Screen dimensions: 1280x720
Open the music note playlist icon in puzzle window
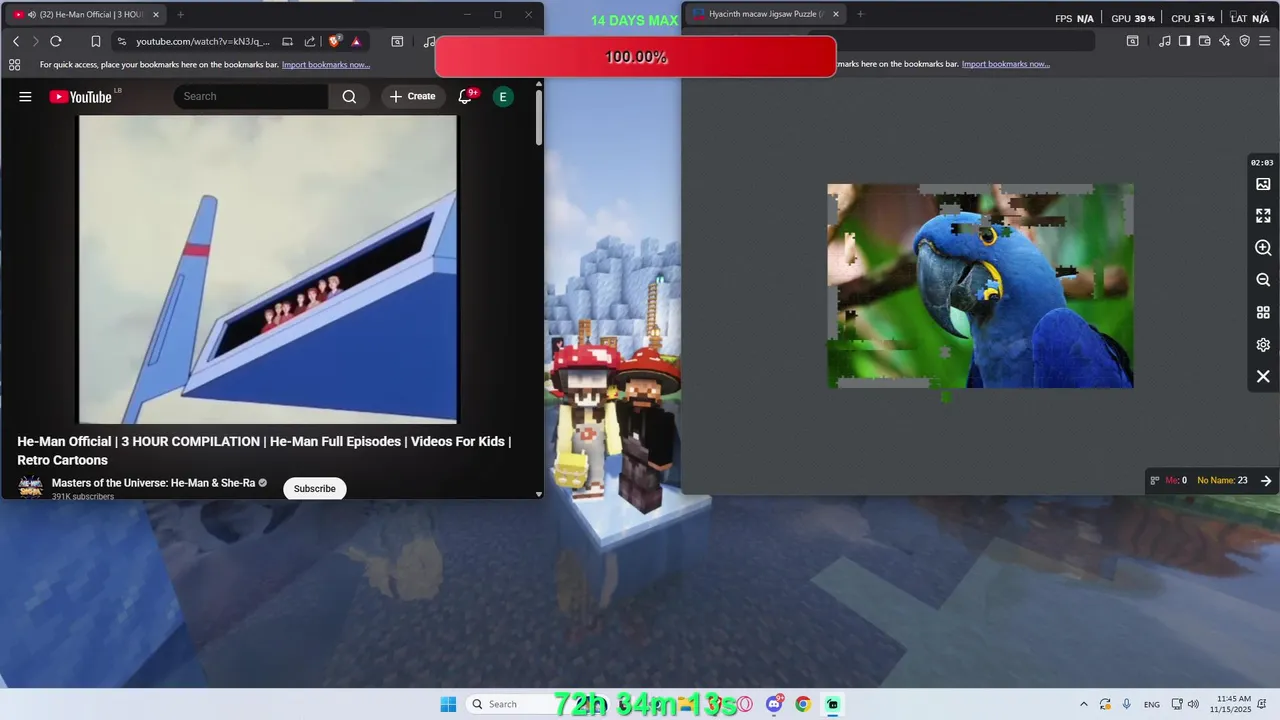1165,41
